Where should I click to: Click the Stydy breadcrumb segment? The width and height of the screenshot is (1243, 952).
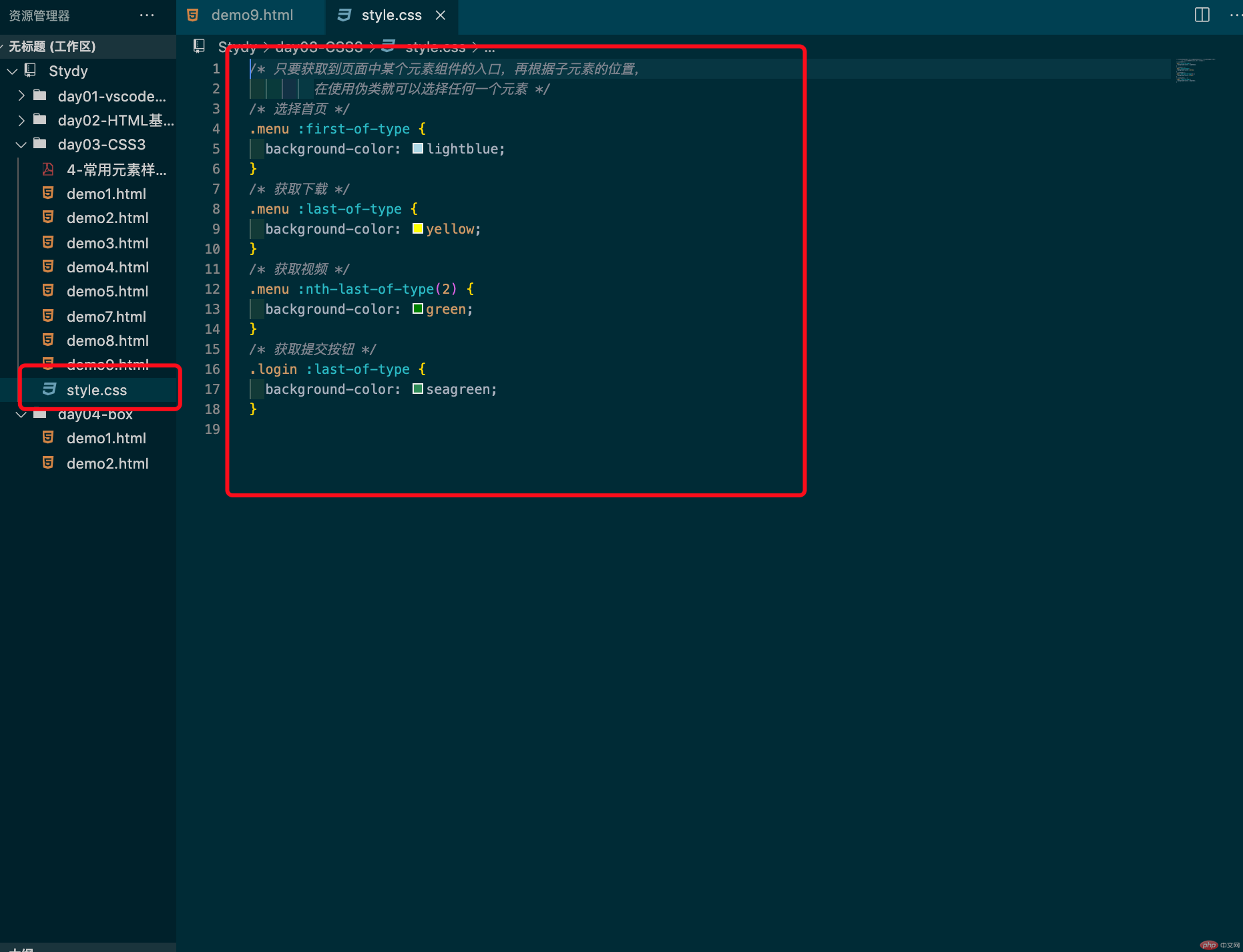click(237, 47)
